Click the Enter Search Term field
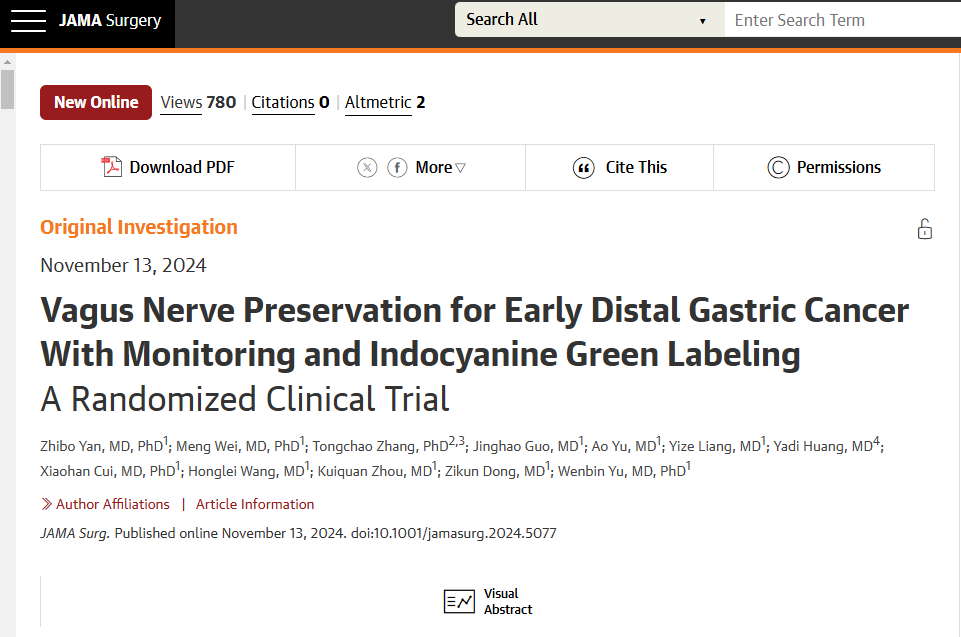Image resolution: width=961 pixels, height=637 pixels. tap(843, 20)
